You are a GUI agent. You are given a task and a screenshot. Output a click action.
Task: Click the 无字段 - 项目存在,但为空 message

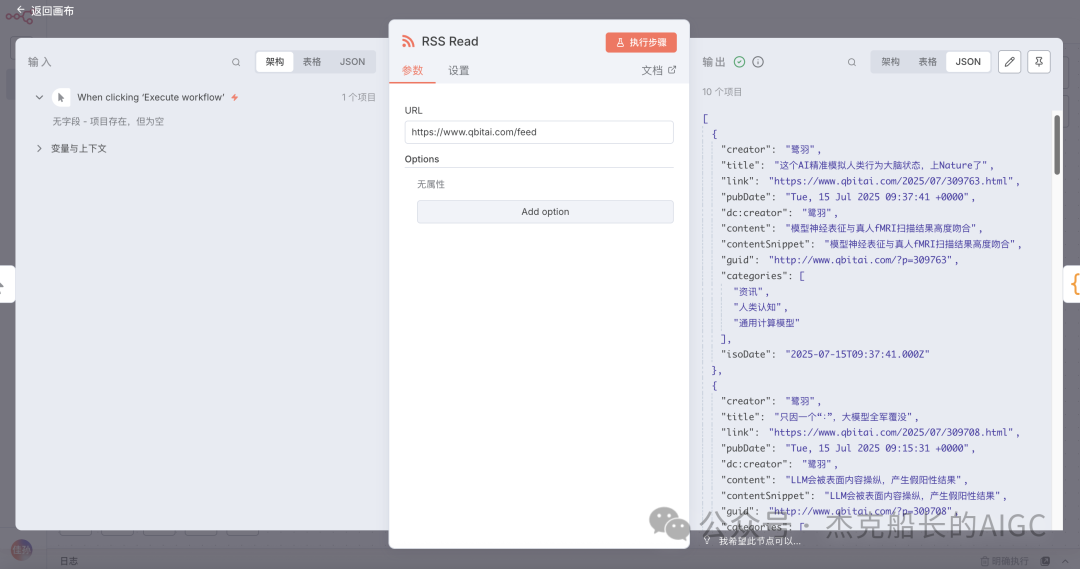(108, 121)
